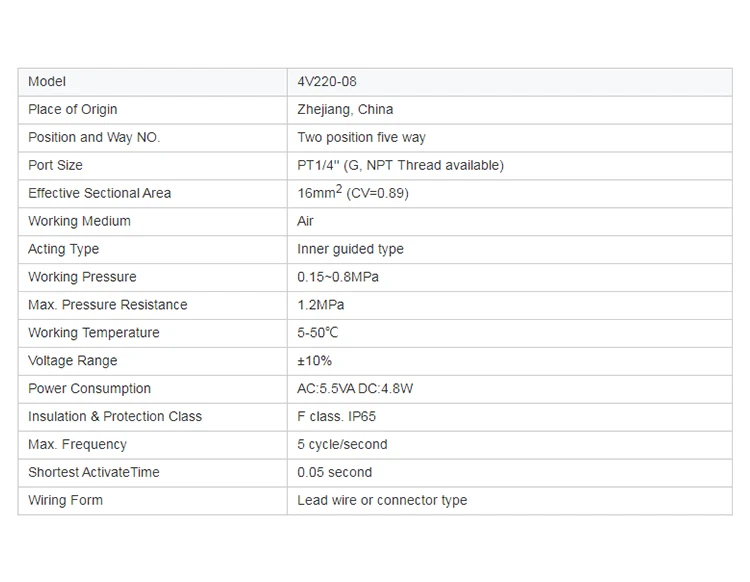This screenshot has height=582, width=750.
Task: Click the Port Size label
Action: [x=55, y=166]
